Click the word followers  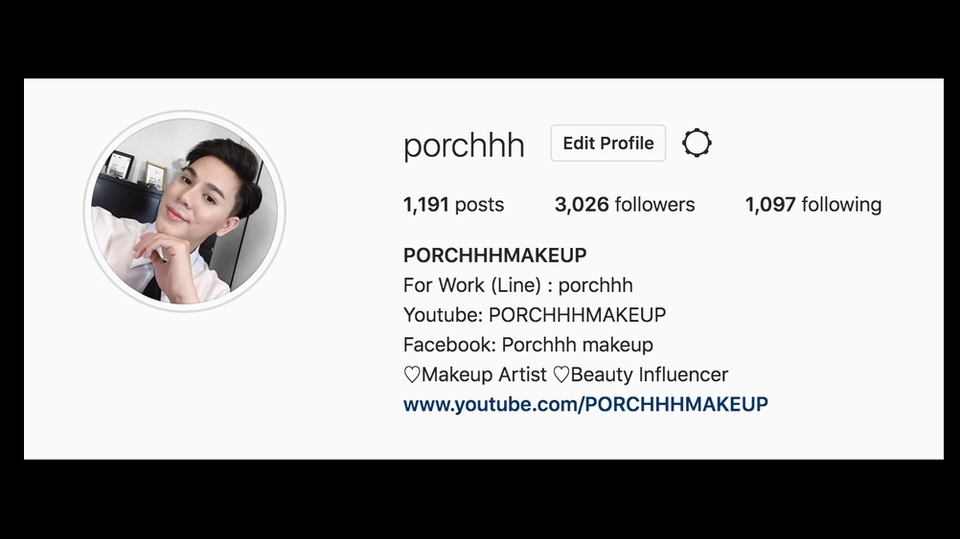(655, 205)
